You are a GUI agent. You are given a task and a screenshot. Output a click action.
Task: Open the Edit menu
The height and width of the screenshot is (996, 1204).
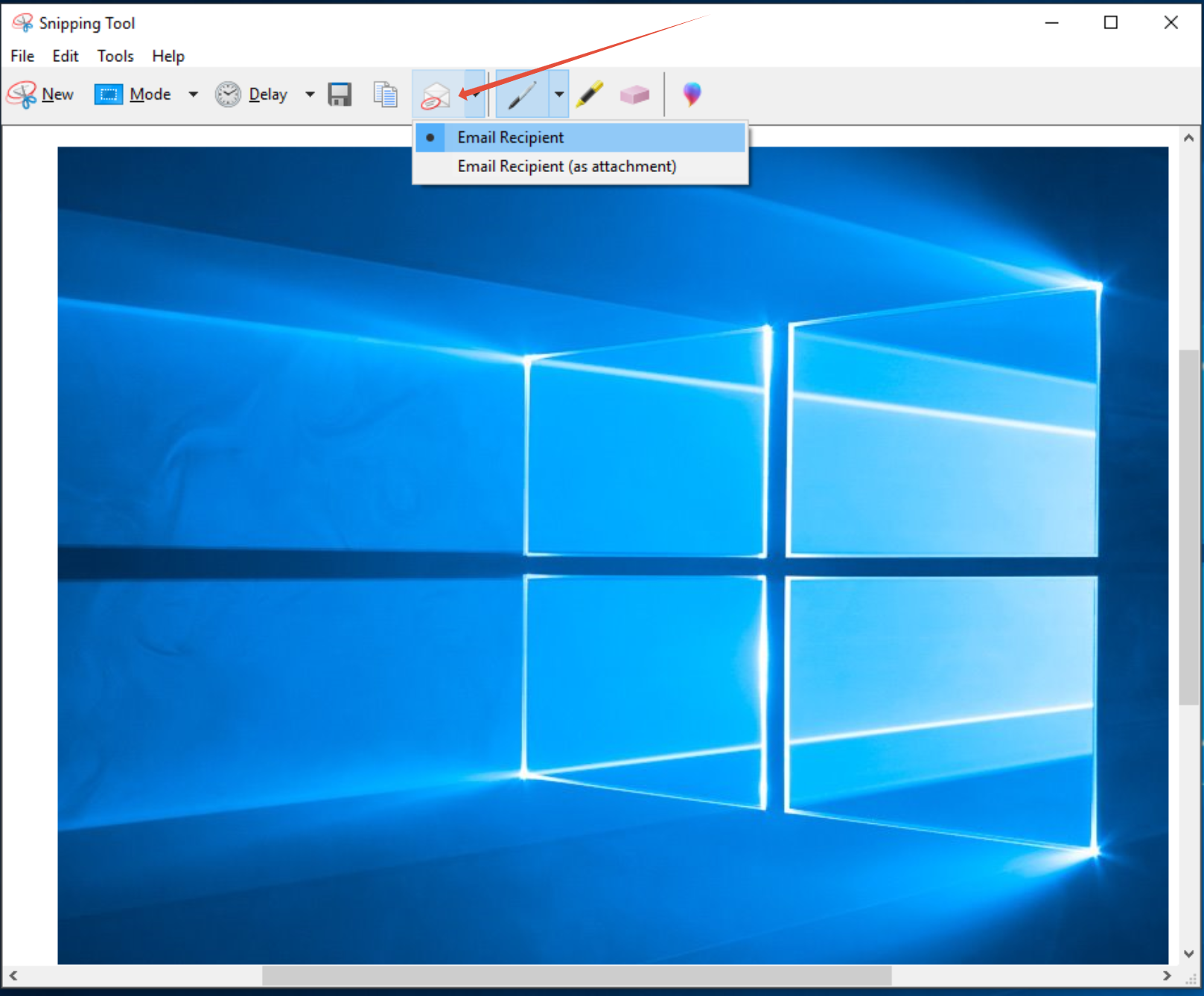(66, 57)
